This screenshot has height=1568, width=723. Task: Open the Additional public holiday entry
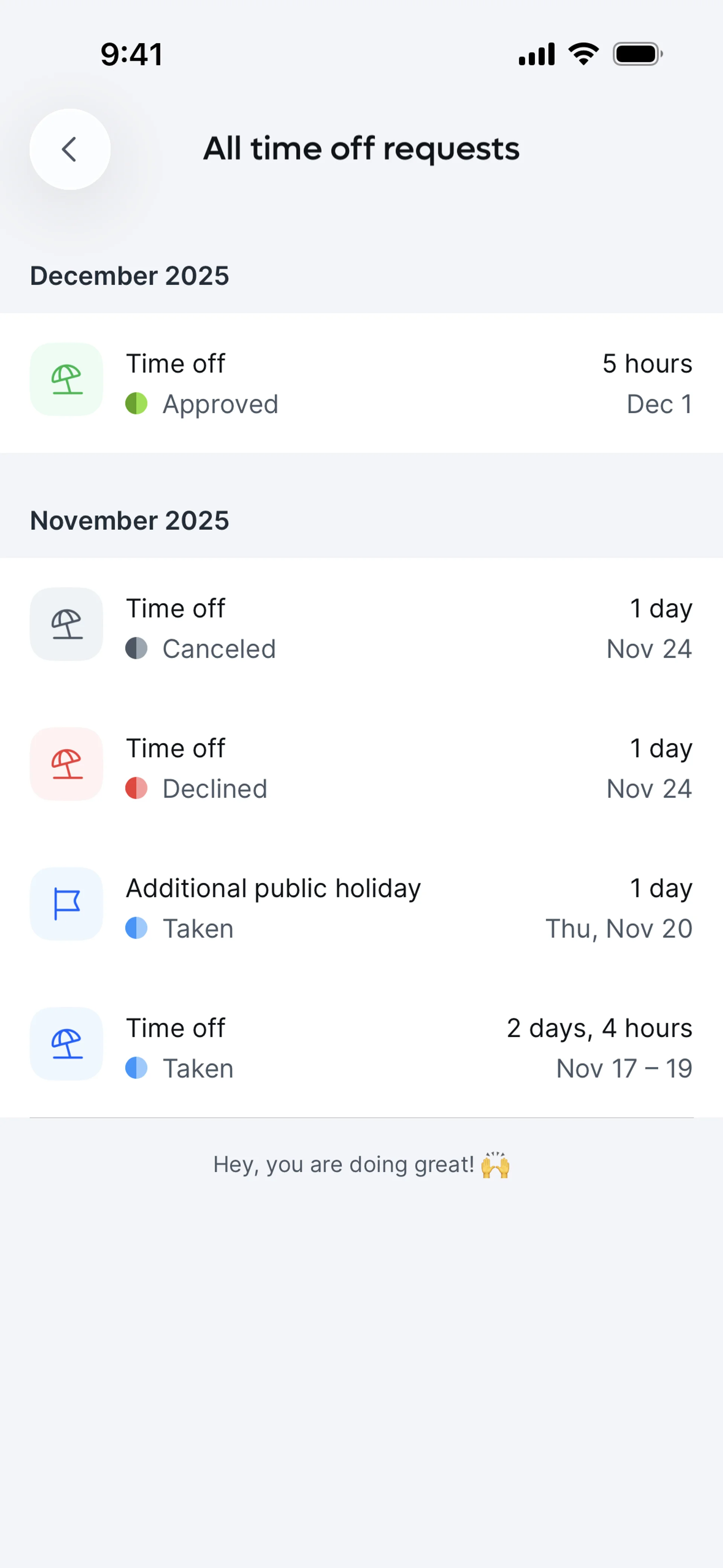(x=273, y=888)
